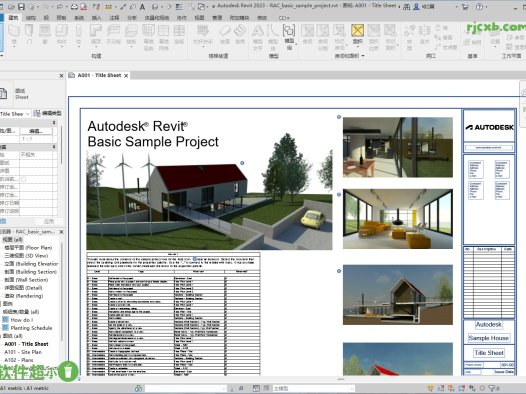Select the Ramp tool in the ribbon
The image size is (526, 394).
click(x=225, y=34)
